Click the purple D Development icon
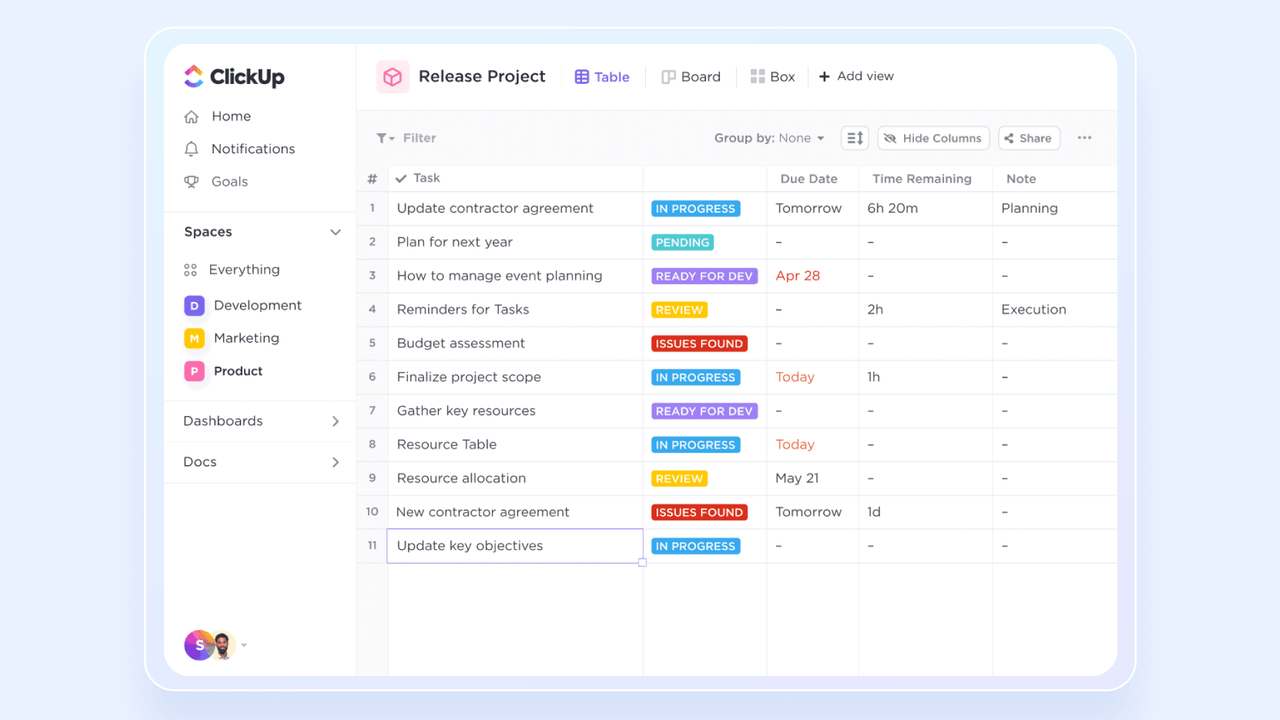The height and width of the screenshot is (720, 1280). (x=194, y=305)
